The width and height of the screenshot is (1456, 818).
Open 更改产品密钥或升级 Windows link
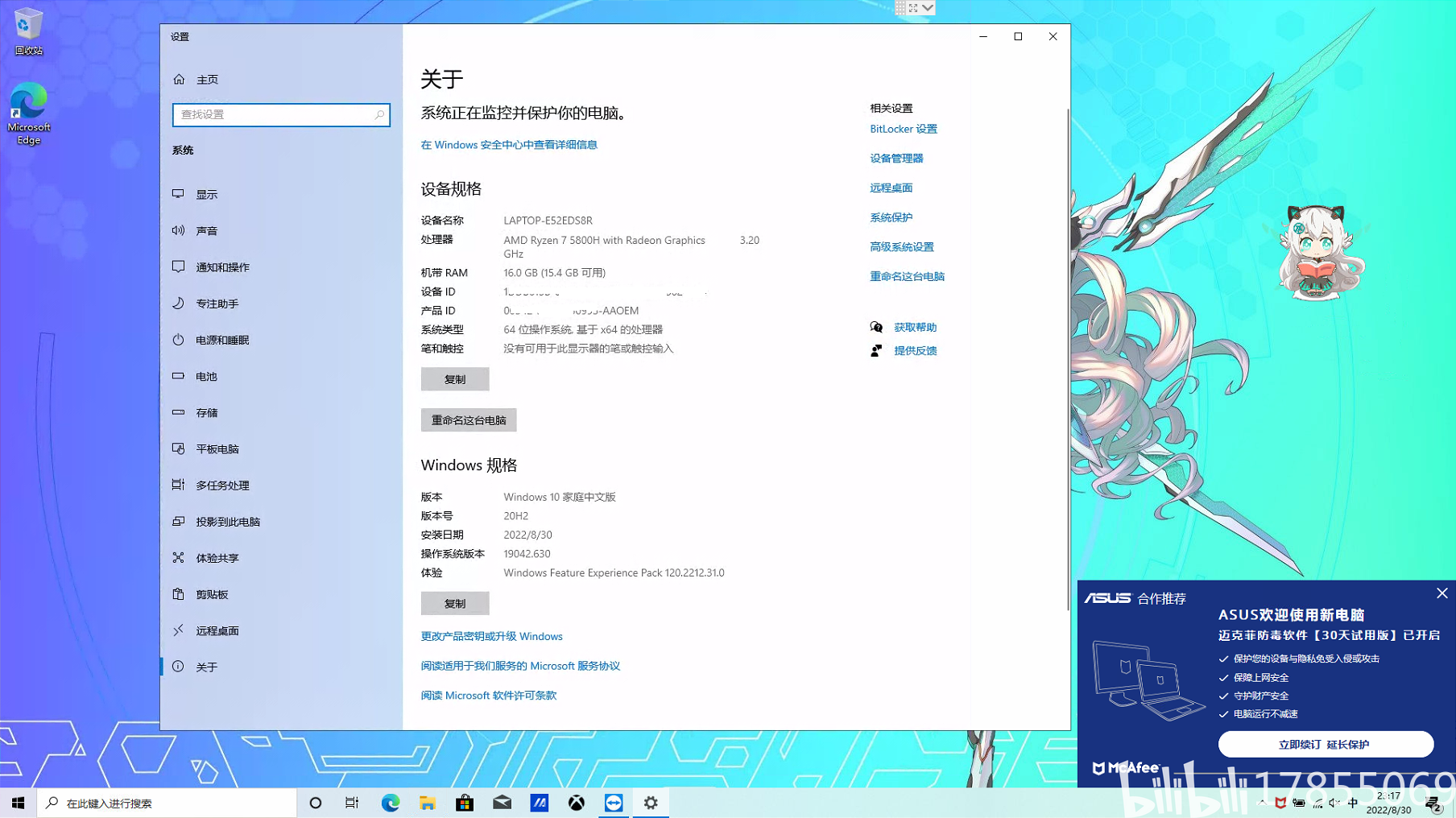tap(491, 636)
